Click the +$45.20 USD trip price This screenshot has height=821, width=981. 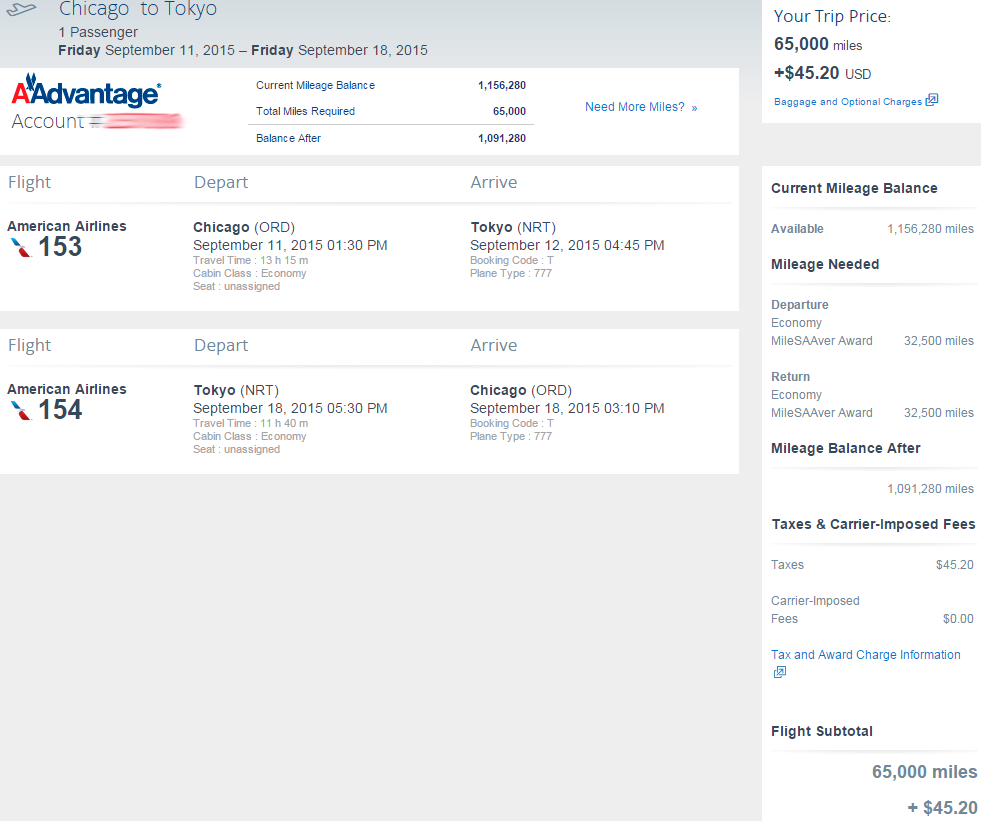click(x=822, y=73)
